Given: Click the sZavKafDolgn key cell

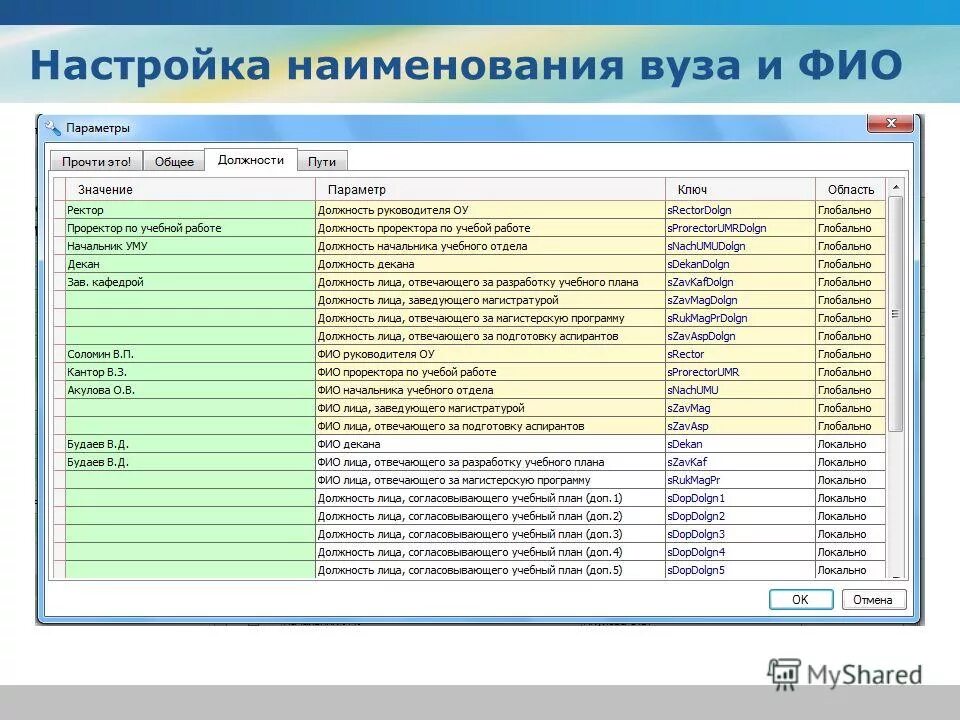Looking at the screenshot, I should (740, 282).
